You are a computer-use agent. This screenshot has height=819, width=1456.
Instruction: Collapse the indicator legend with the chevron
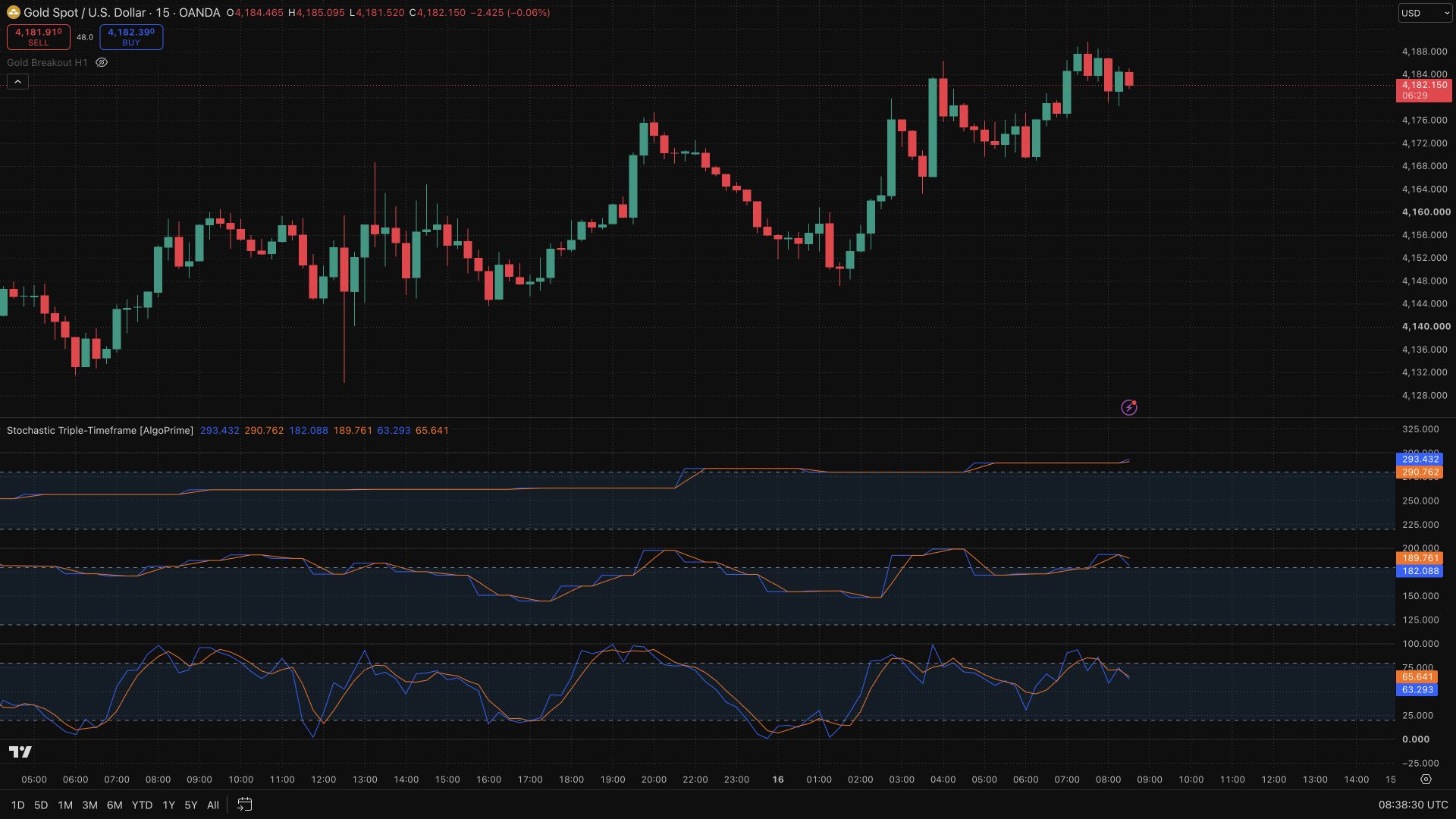tap(17, 81)
